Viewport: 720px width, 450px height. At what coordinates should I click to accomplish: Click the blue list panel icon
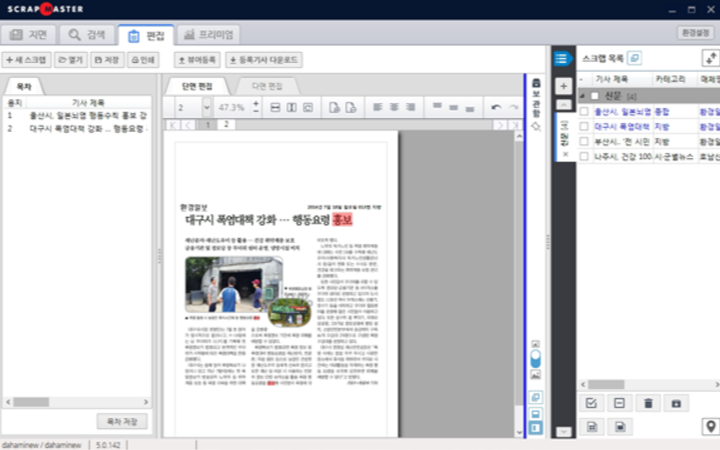pyautogui.click(x=562, y=58)
